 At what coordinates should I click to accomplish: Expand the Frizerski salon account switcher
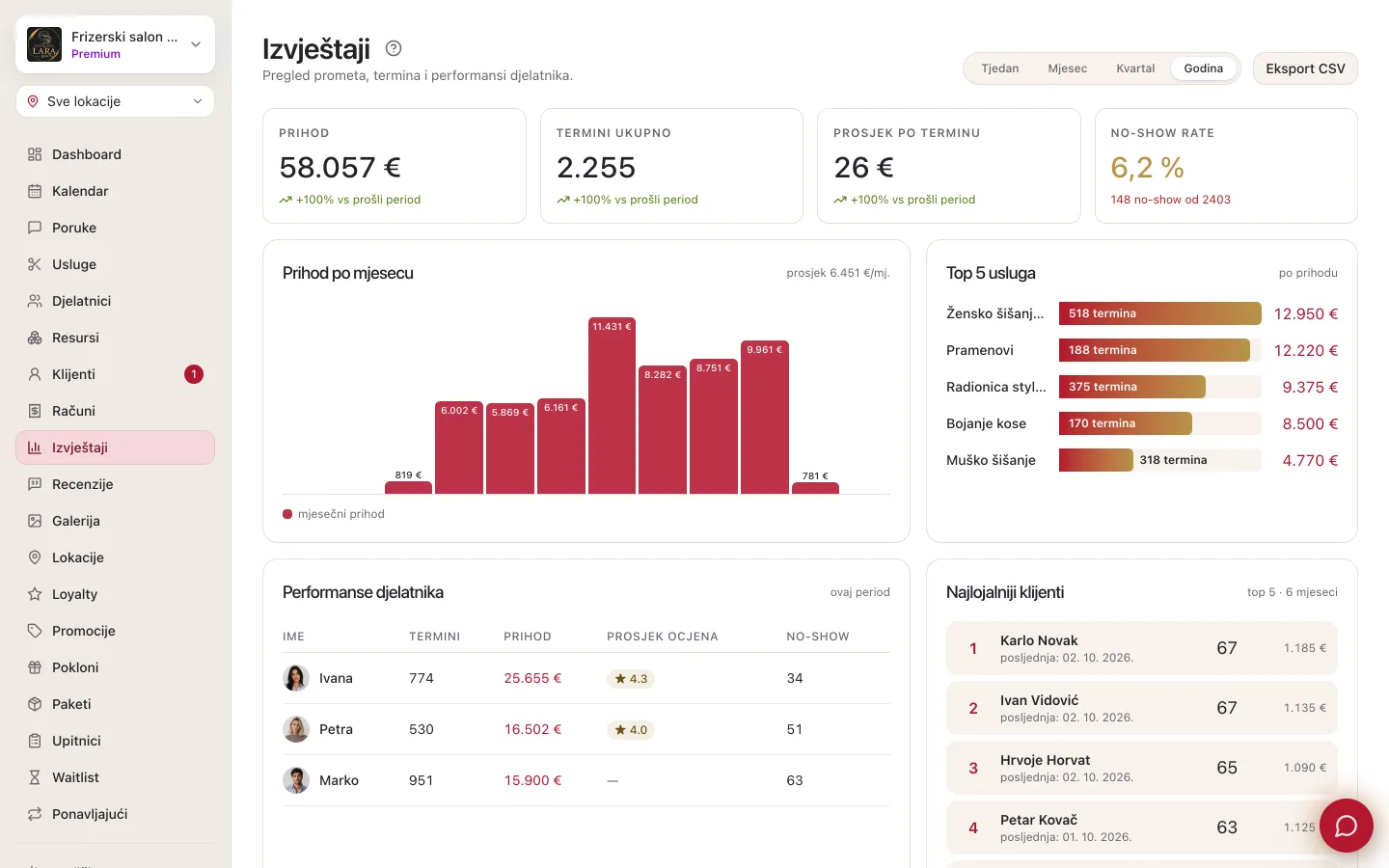(x=115, y=44)
